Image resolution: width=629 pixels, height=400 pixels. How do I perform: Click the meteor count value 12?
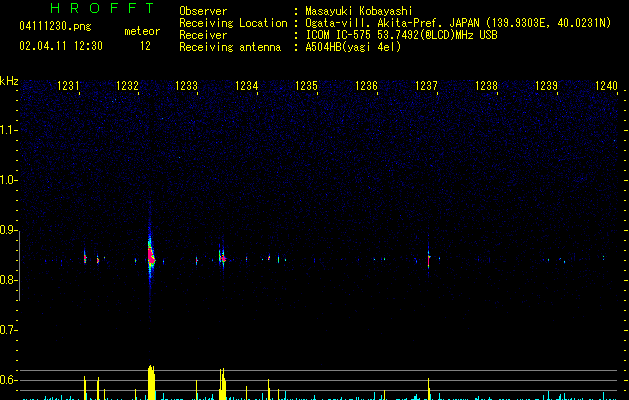click(x=145, y=46)
